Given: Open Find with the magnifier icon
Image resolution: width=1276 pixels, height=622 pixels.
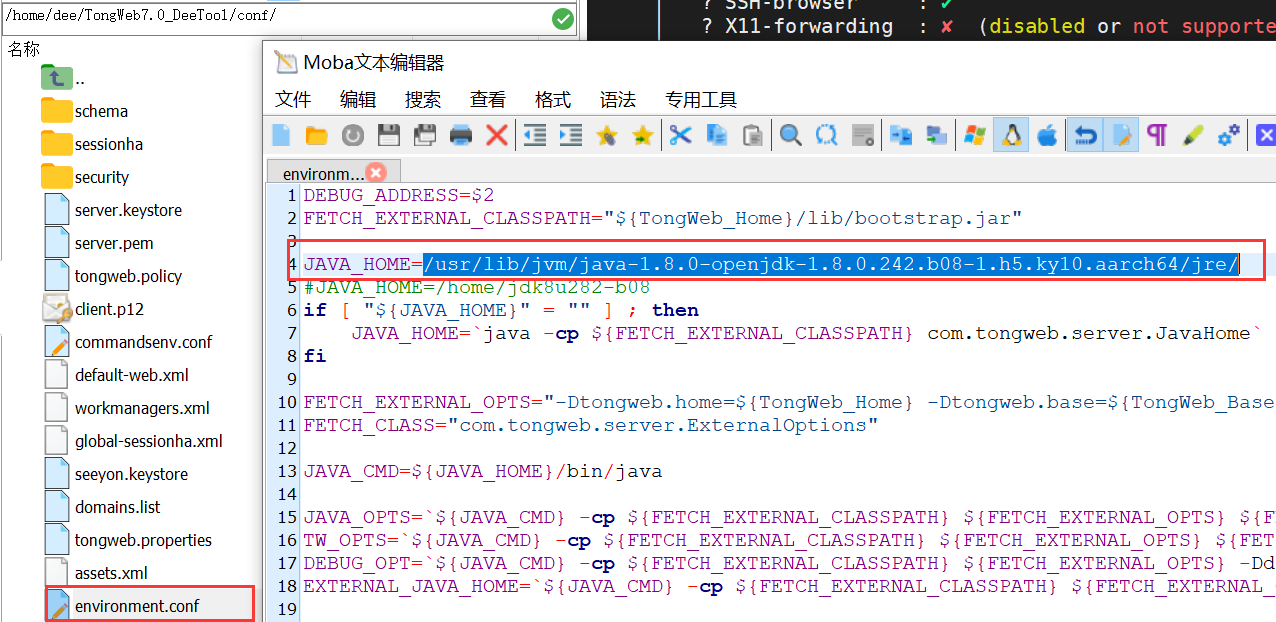Looking at the screenshot, I should click(791, 135).
